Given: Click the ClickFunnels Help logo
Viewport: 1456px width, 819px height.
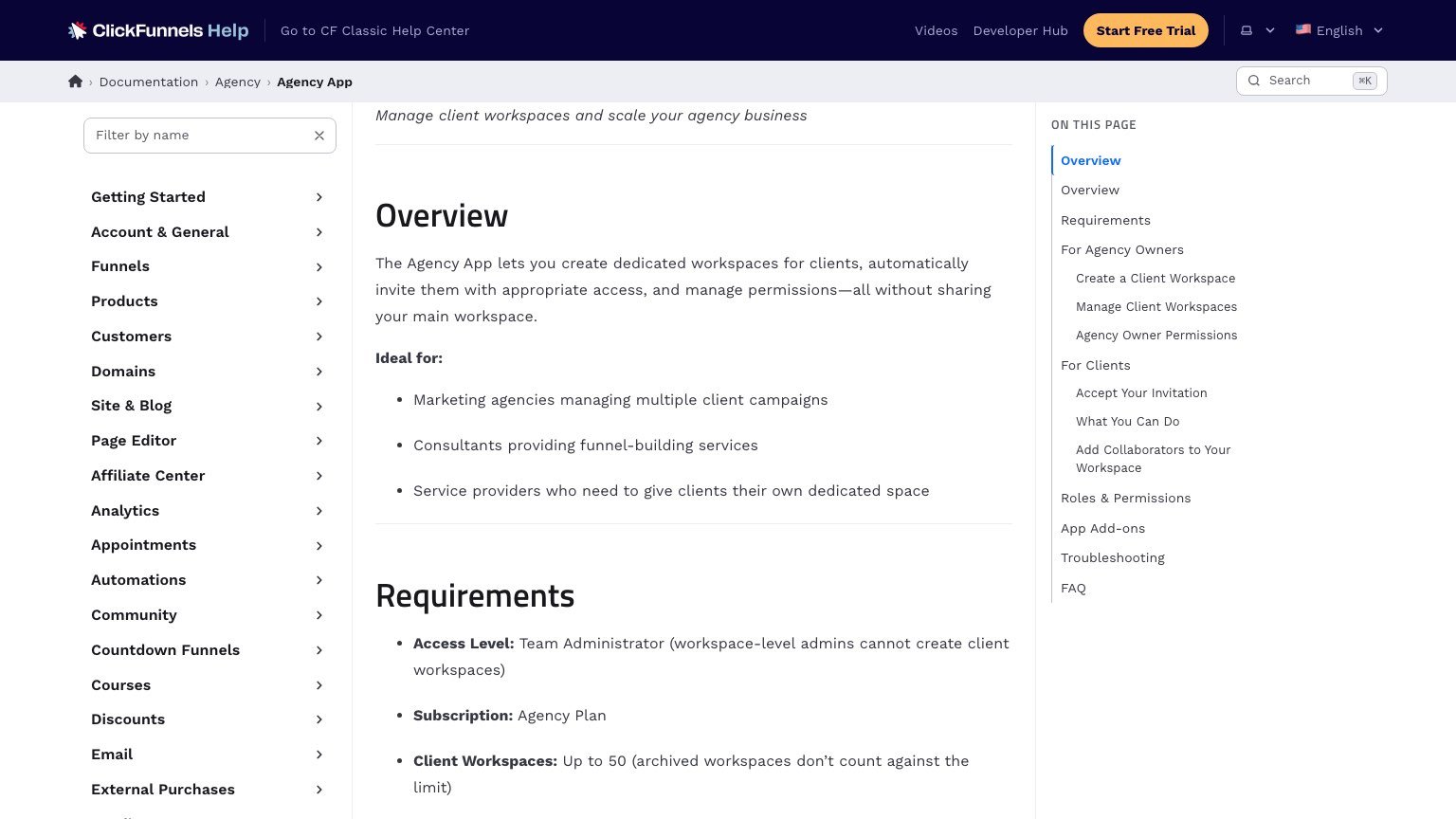Looking at the screenshot, I should pyautogui.click(x=158, y=30).
